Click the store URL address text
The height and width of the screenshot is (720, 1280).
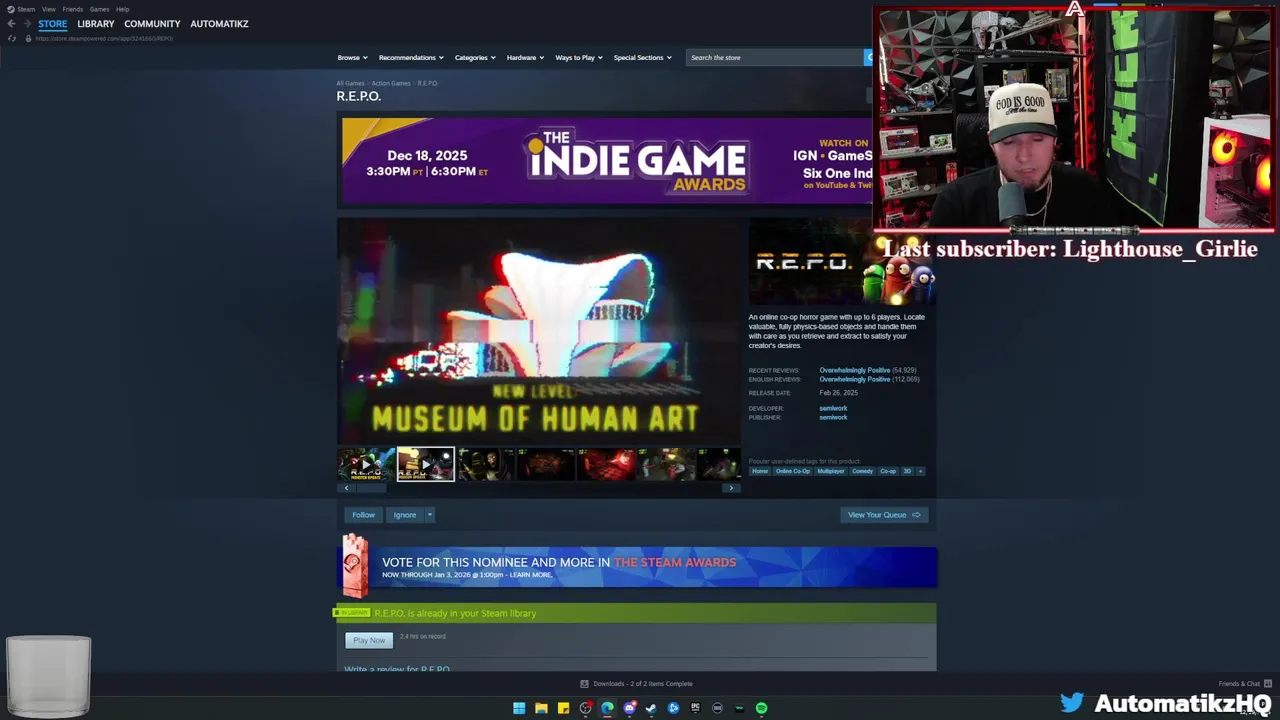[105, 38]
